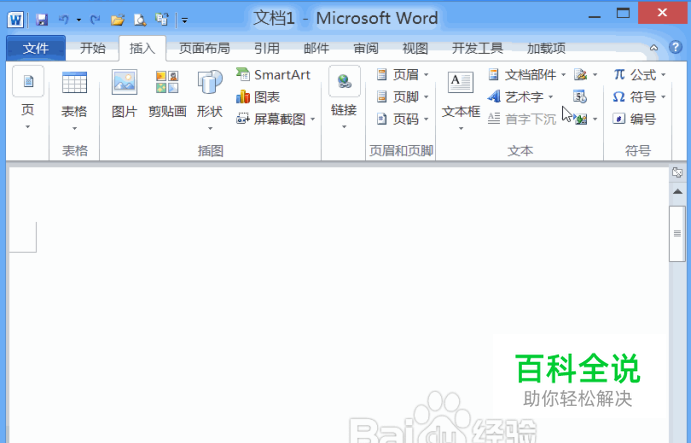Open the 表格 table insert button
This screenshot has height=443, width=691.
[x=74, y=101]
